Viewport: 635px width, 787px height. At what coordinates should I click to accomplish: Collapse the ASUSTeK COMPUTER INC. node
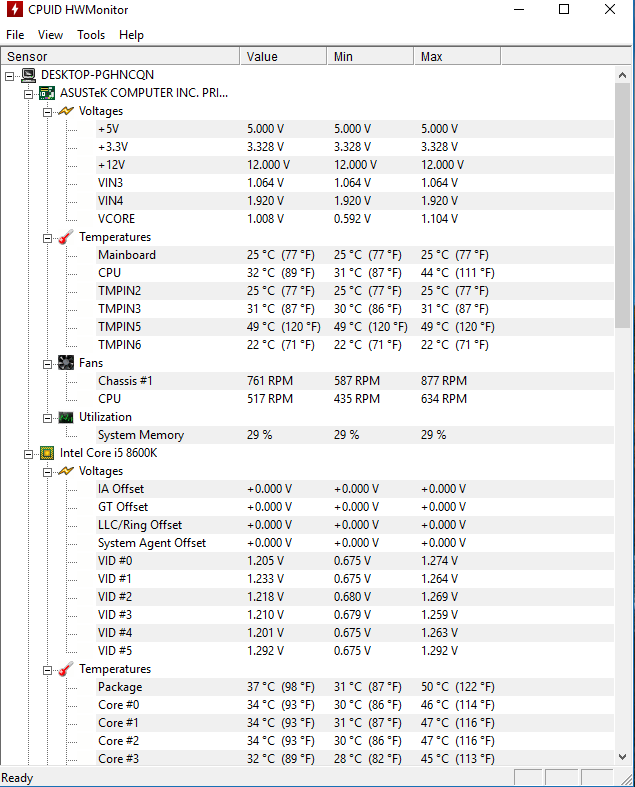point(29,94)
